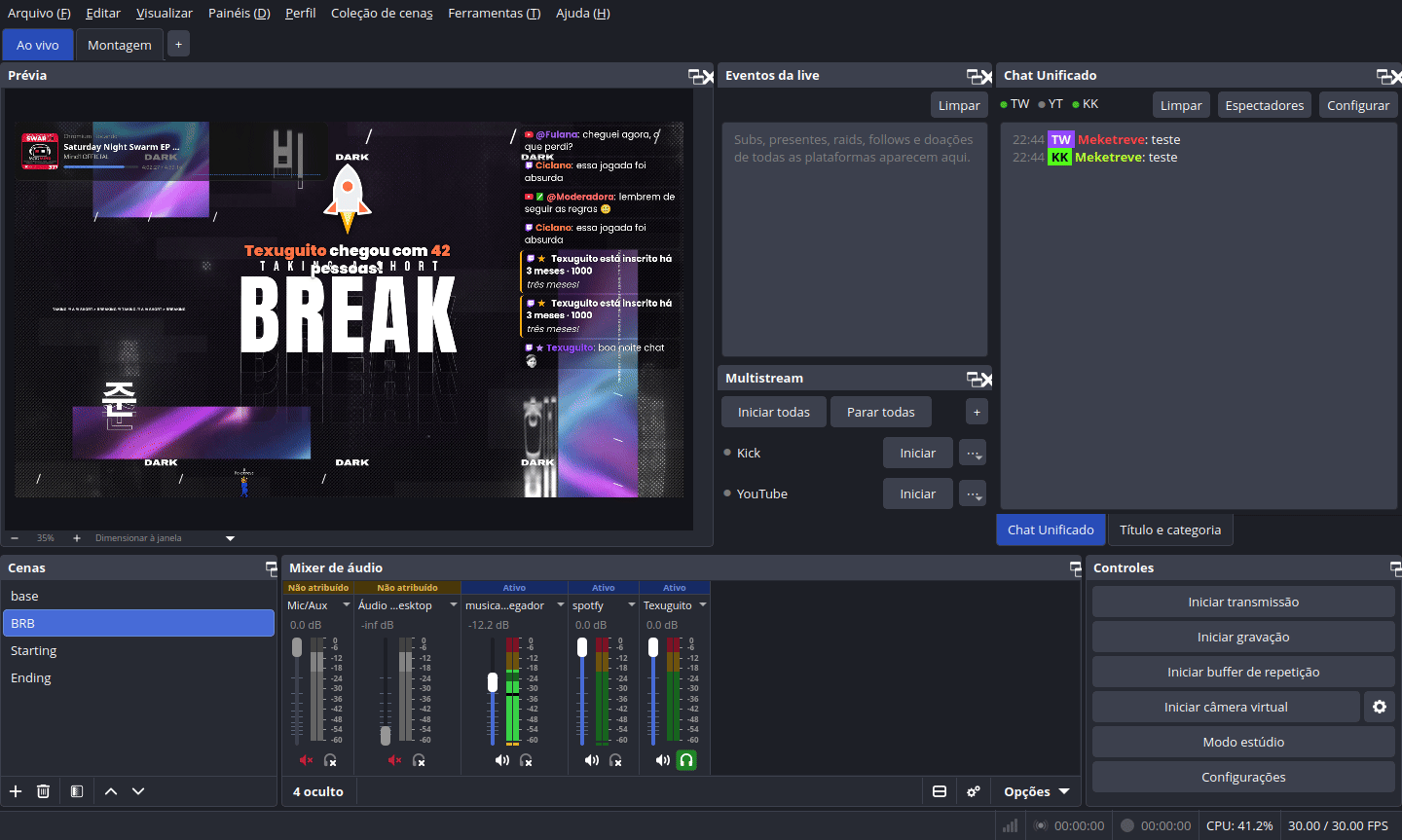Switch to Montagem tab
The width and height of the screenshot is (1402, 840).
tap(120, 45)
